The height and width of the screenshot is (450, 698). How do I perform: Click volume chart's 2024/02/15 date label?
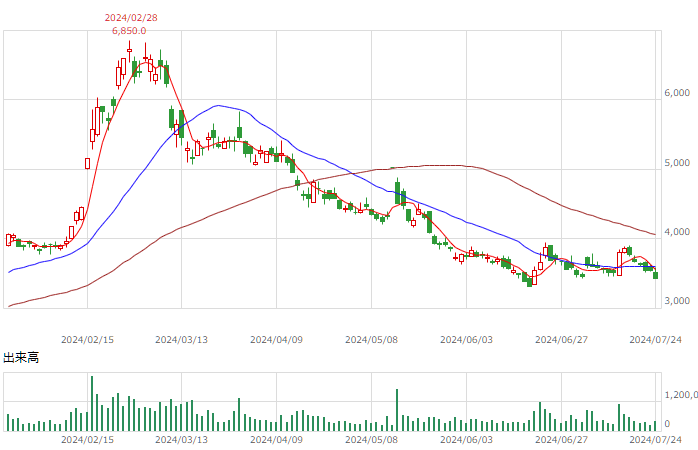pyautogui.click(x=87, y=440)
